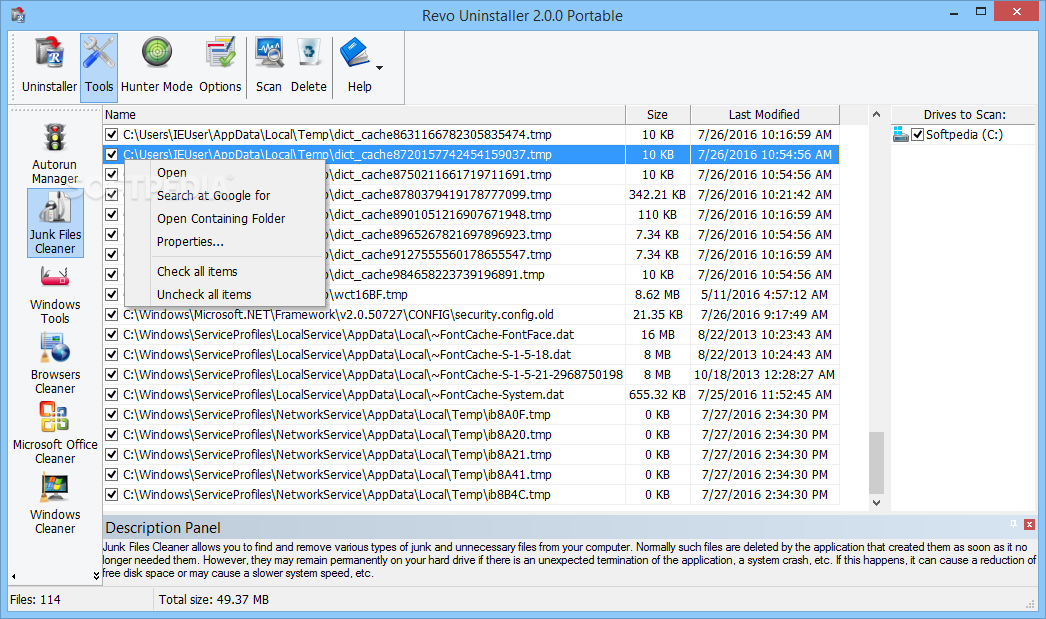Viewport: 1046px width, 619px height.
Task: Activate Hunter Mode
Action: (x=157, y=66)
